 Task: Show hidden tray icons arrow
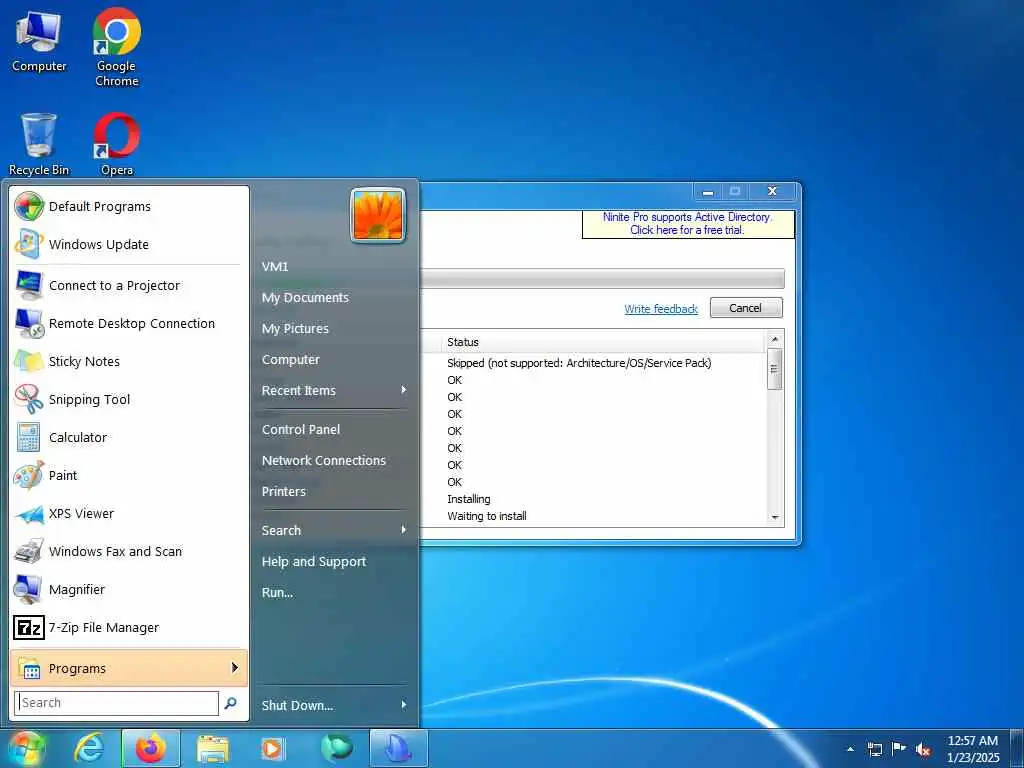[x=850, y=749]
